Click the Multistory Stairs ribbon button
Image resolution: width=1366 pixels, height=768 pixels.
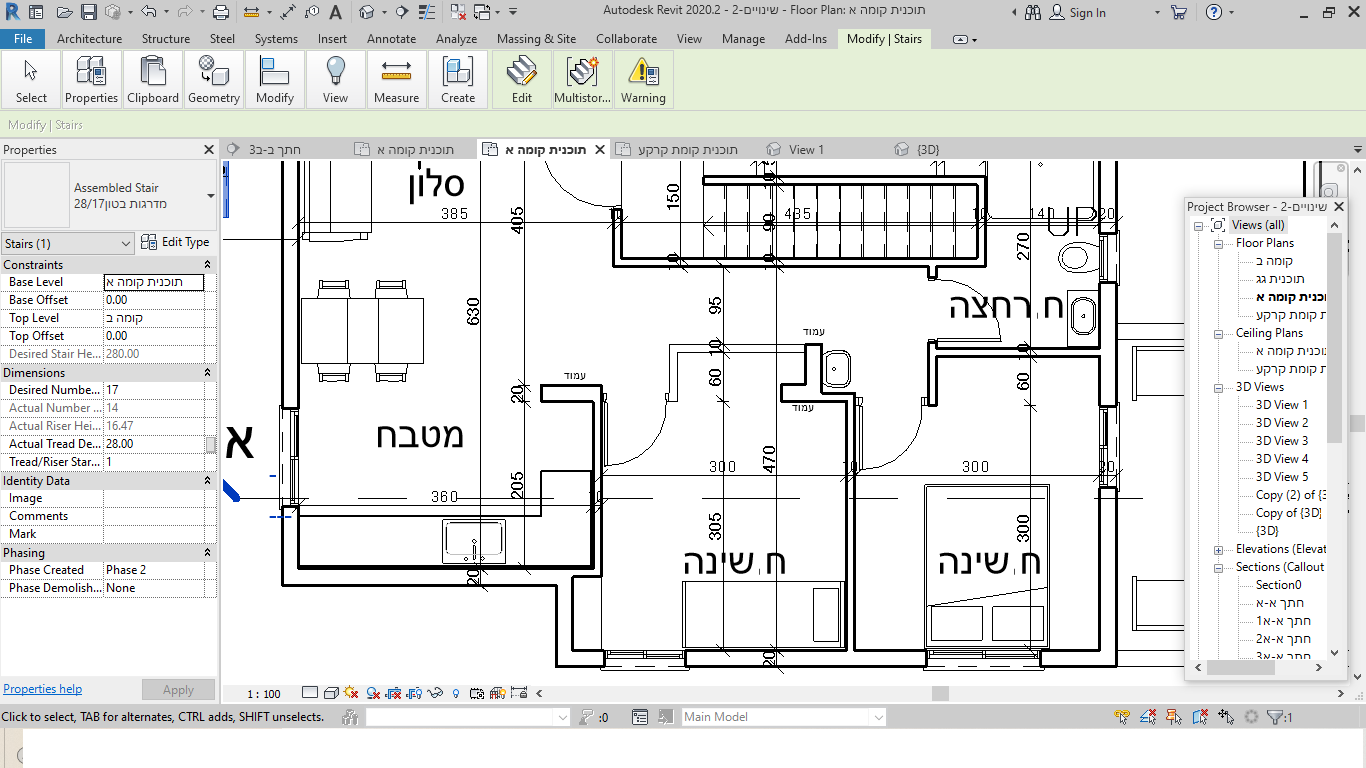click(x=582, y=79)
